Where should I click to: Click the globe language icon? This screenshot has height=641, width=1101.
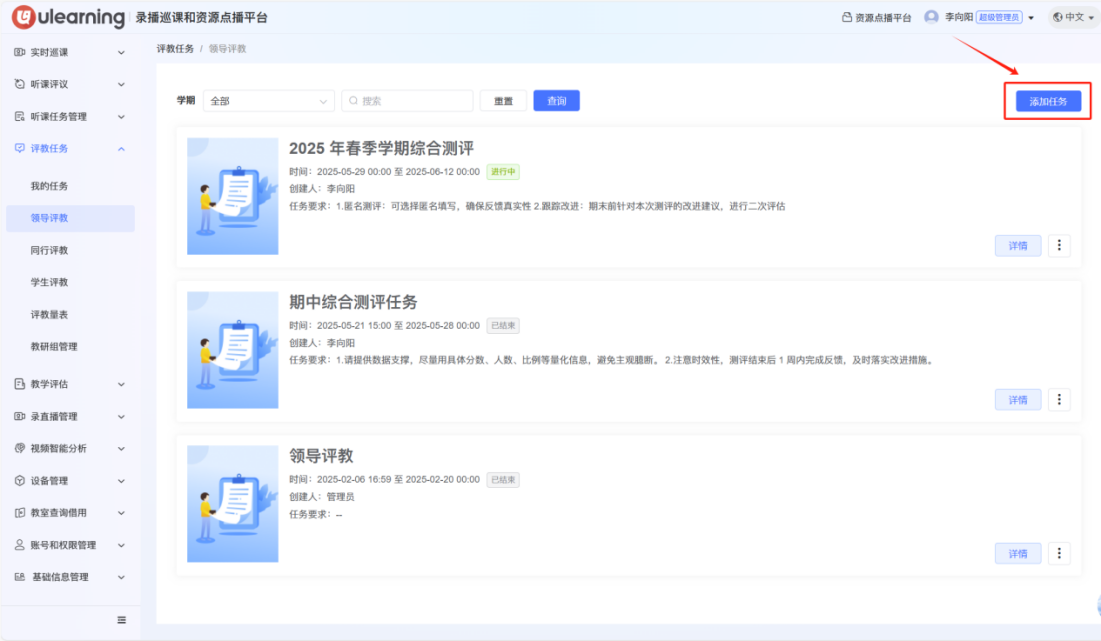pos(1057,17)
